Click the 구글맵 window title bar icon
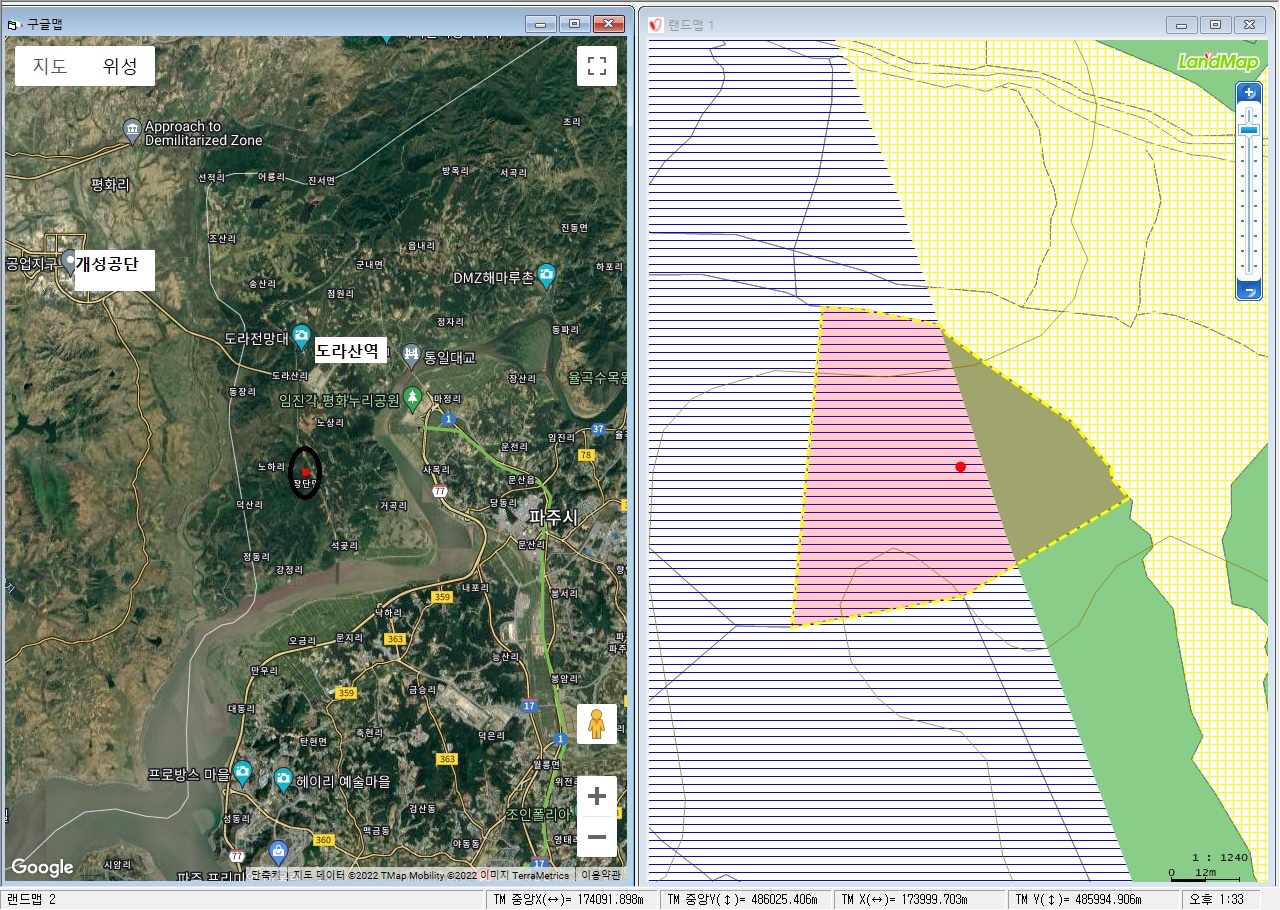 pos(14,23)
